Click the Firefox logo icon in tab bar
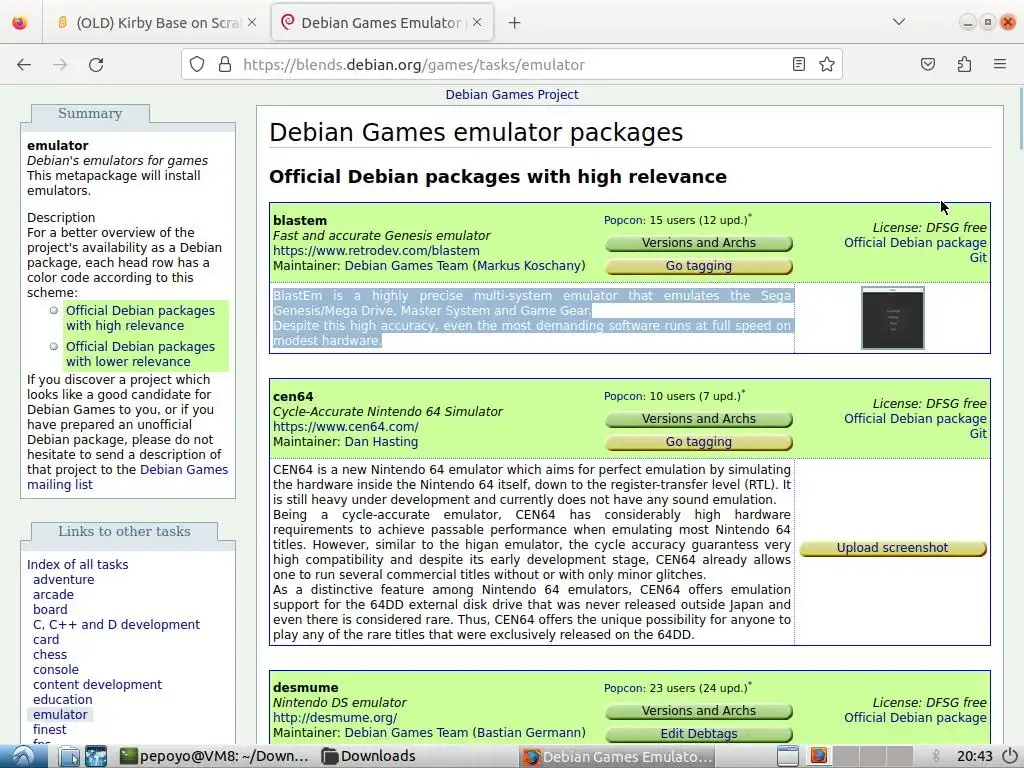 click(20, 23)
